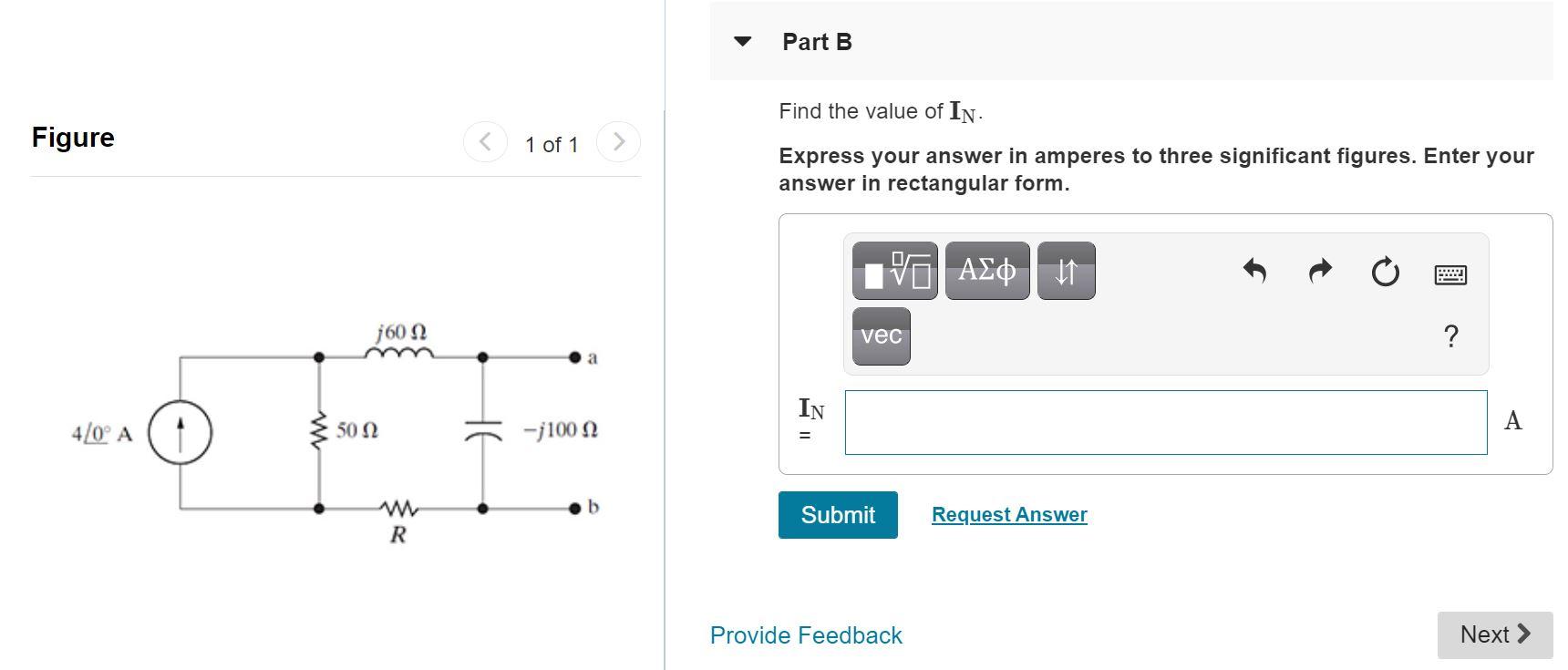View the Part B heading
Image resolution: width=1568 pixels, height=670 pixels.
816,41
